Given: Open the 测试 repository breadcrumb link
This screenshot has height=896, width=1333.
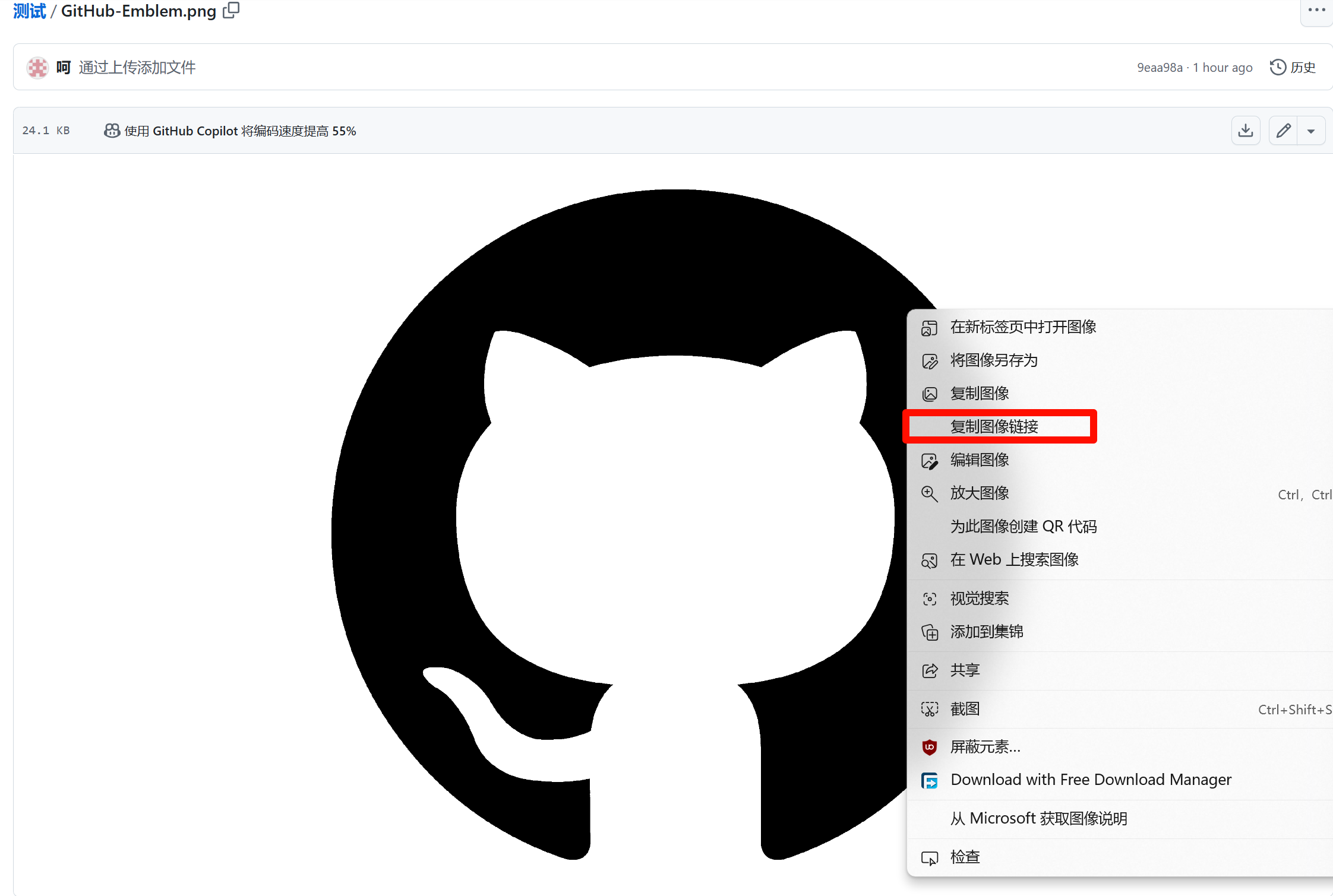Looking at the screenshot, I should pyautogui.click(x=30, y=11).
